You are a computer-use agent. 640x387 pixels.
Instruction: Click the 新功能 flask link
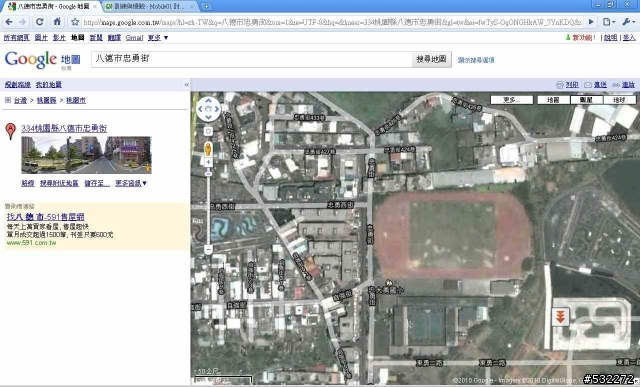pyautogui.click(x=580, y=38)
